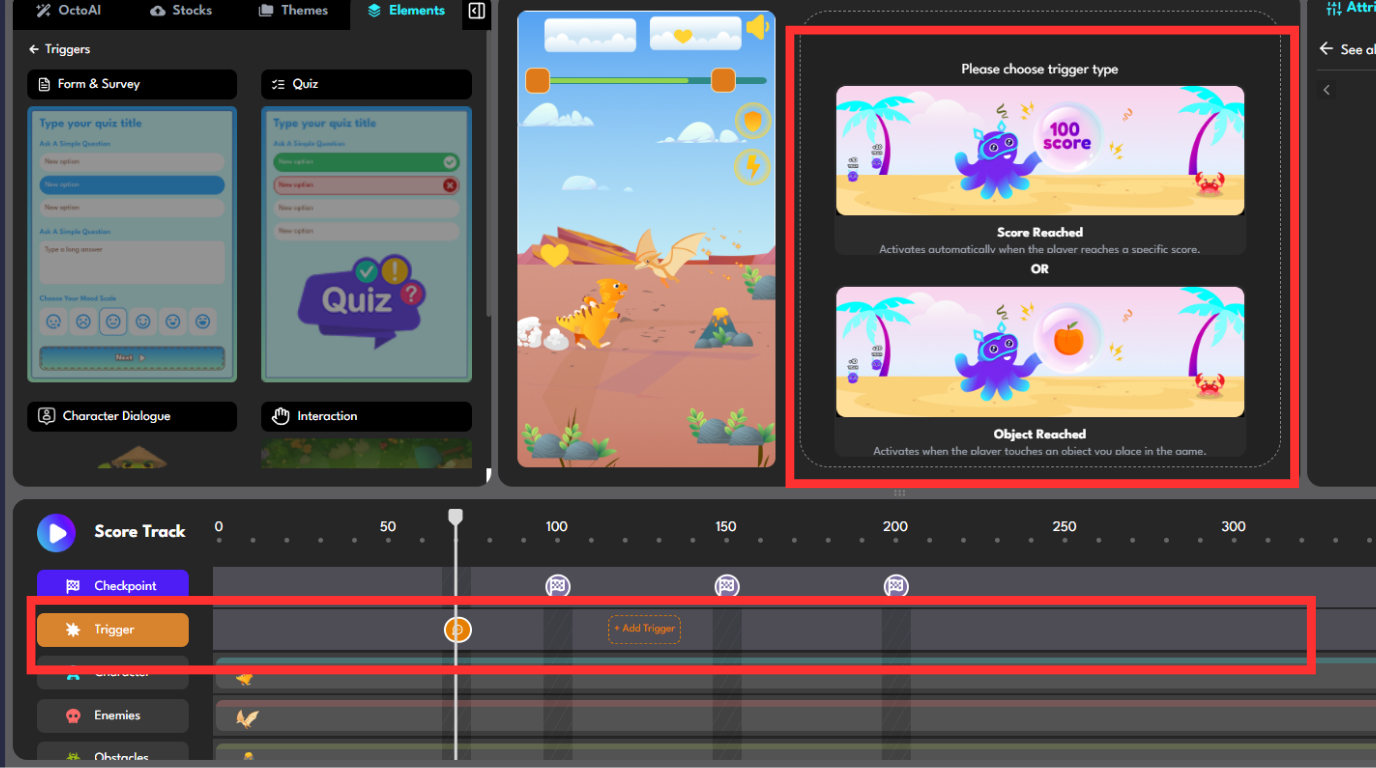The width and height of the screenshot is (1376, 768).
Task: Go back using the Triggers arrow
Action: pyautogui.click(x=34, y=49)
